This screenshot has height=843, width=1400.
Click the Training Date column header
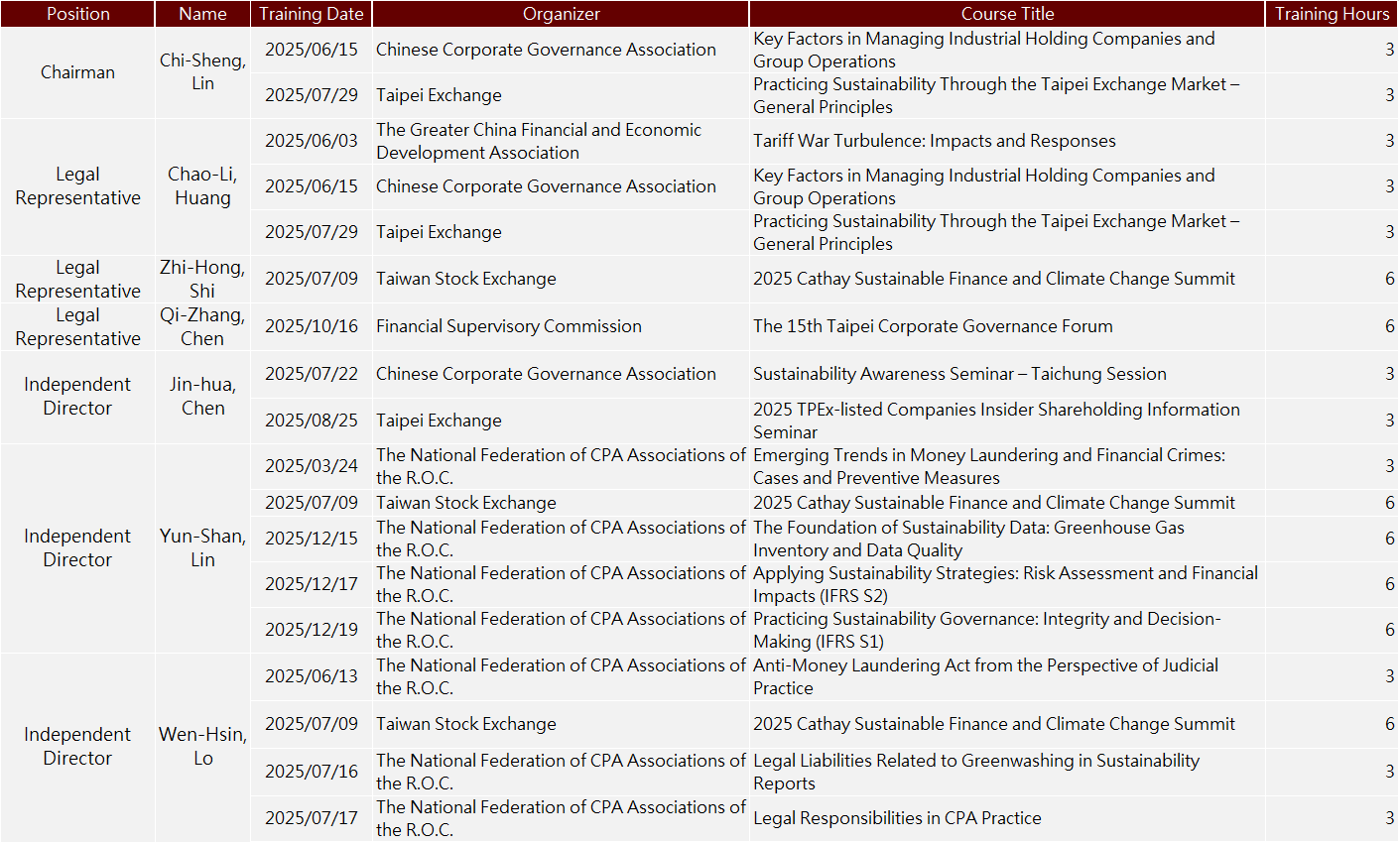pyautogui.click(x=312, y=14)
